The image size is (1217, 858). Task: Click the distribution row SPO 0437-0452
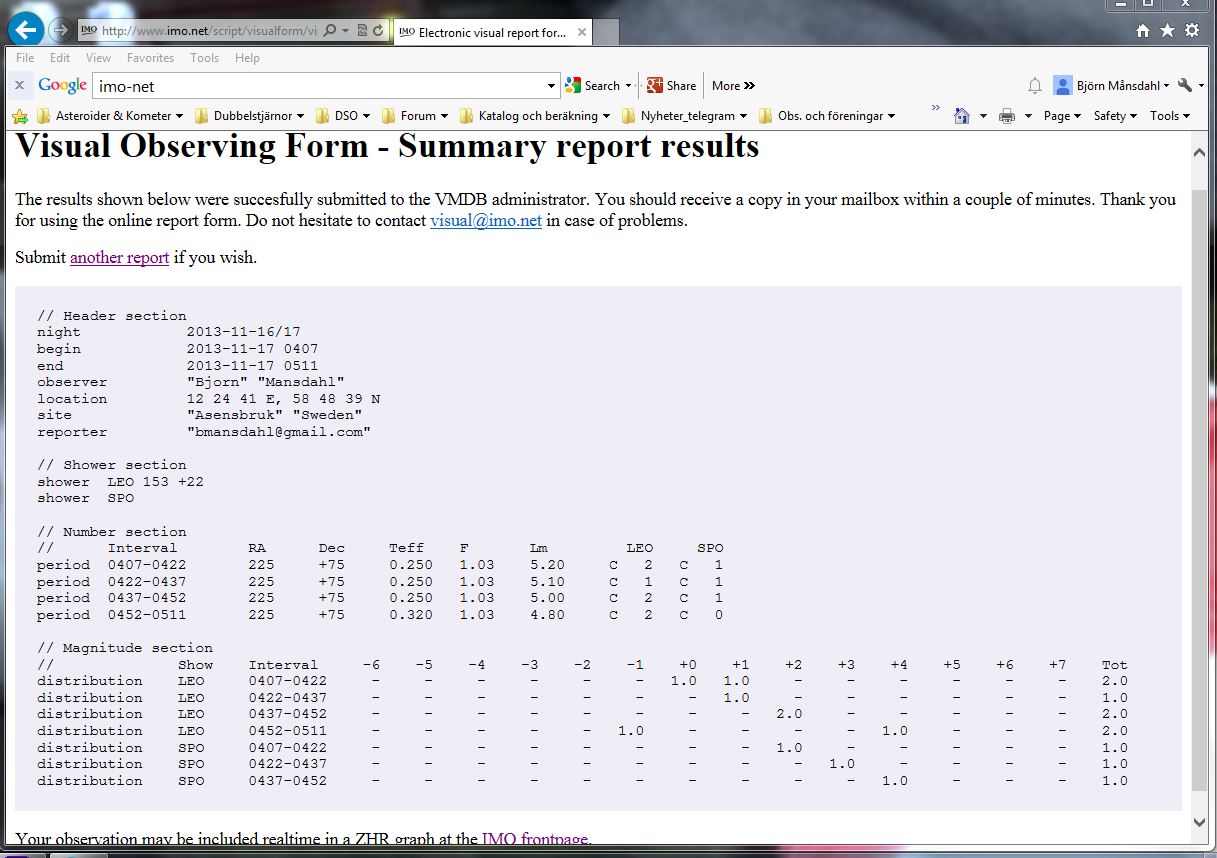pos(582,781)
